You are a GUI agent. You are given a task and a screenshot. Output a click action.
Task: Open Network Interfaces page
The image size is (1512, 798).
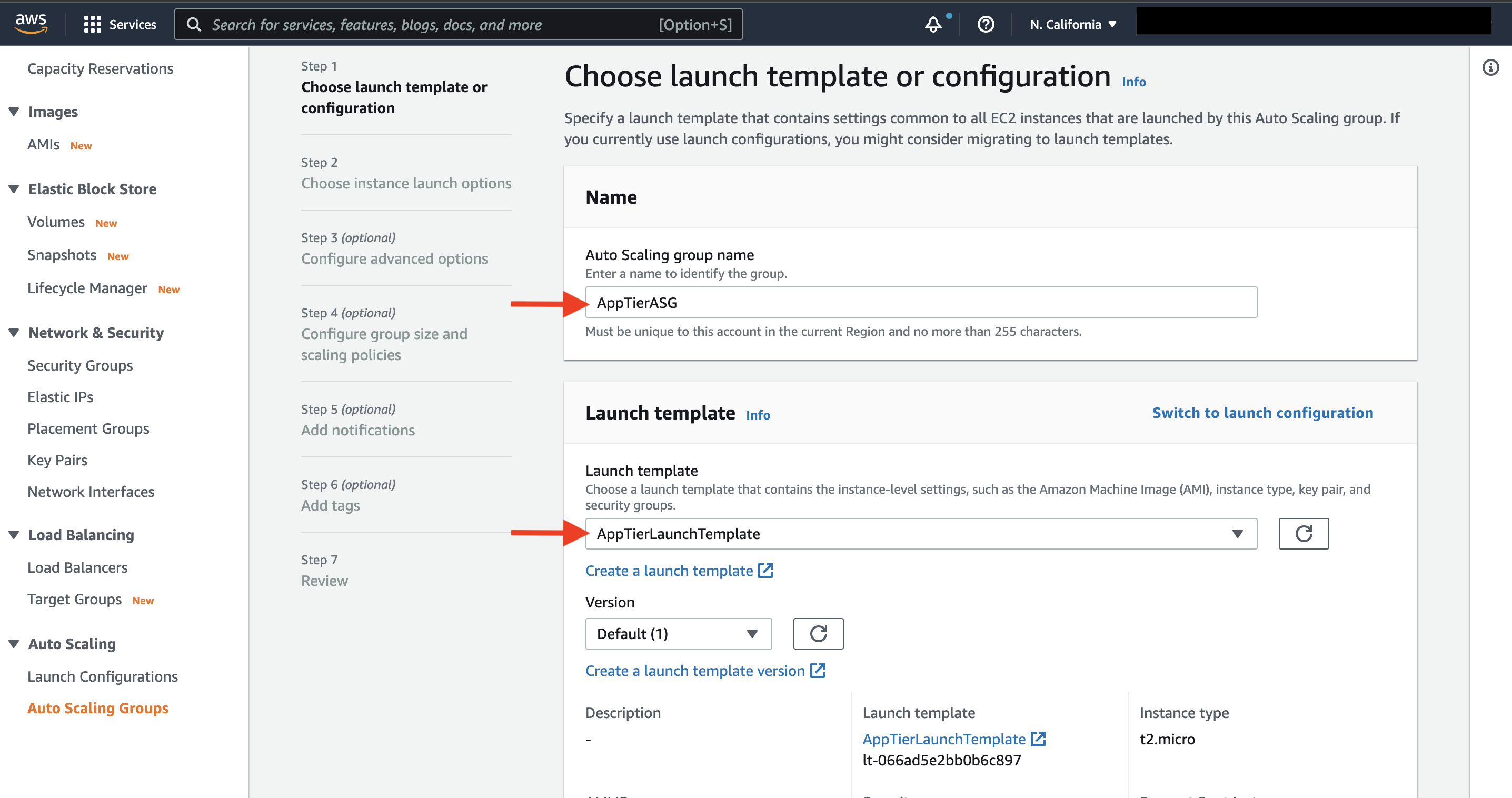pyautogui.click(x=91, y=492)
